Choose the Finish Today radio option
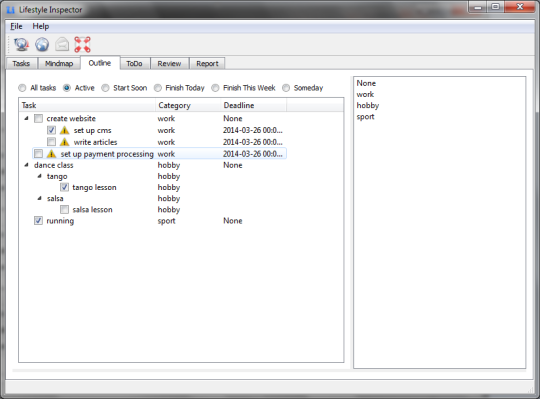The height and width of the screenshot is (399, 540). (157, 88)
